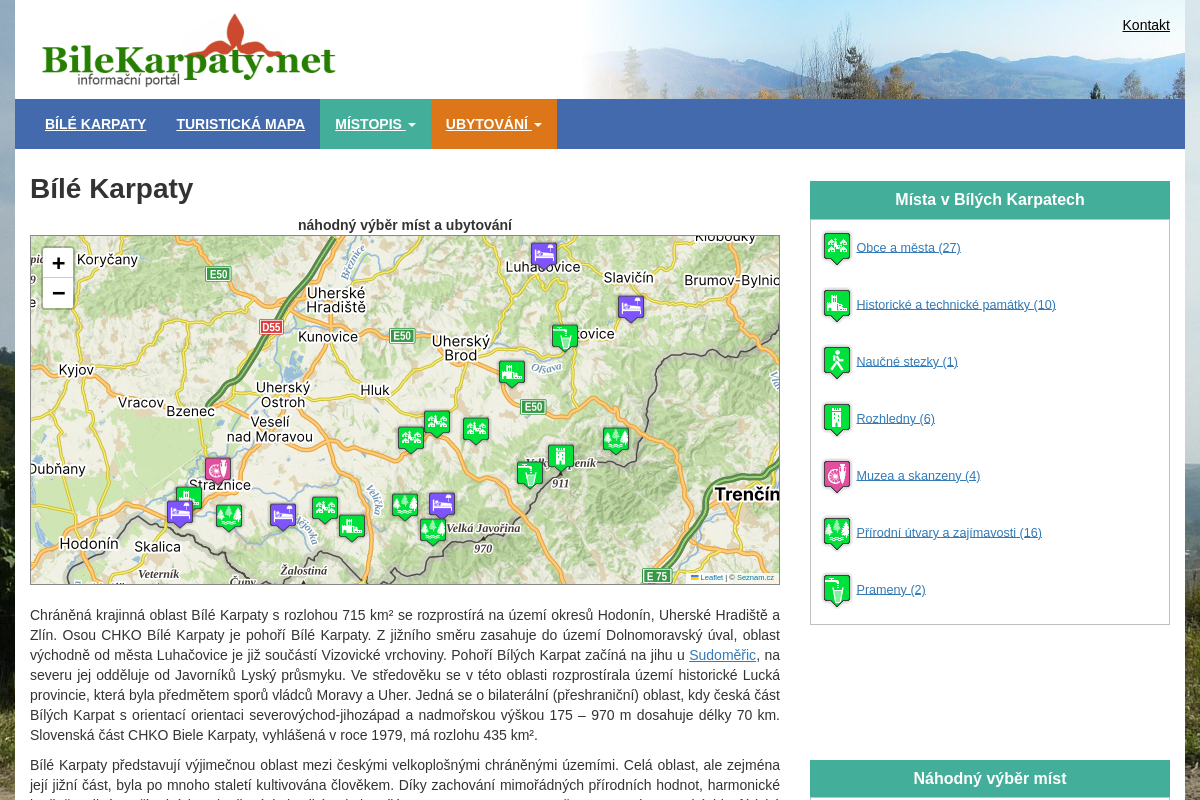Click the Přírodní útvary trees icon
The image size is (1200, 800).
click(x=837, y=533)
